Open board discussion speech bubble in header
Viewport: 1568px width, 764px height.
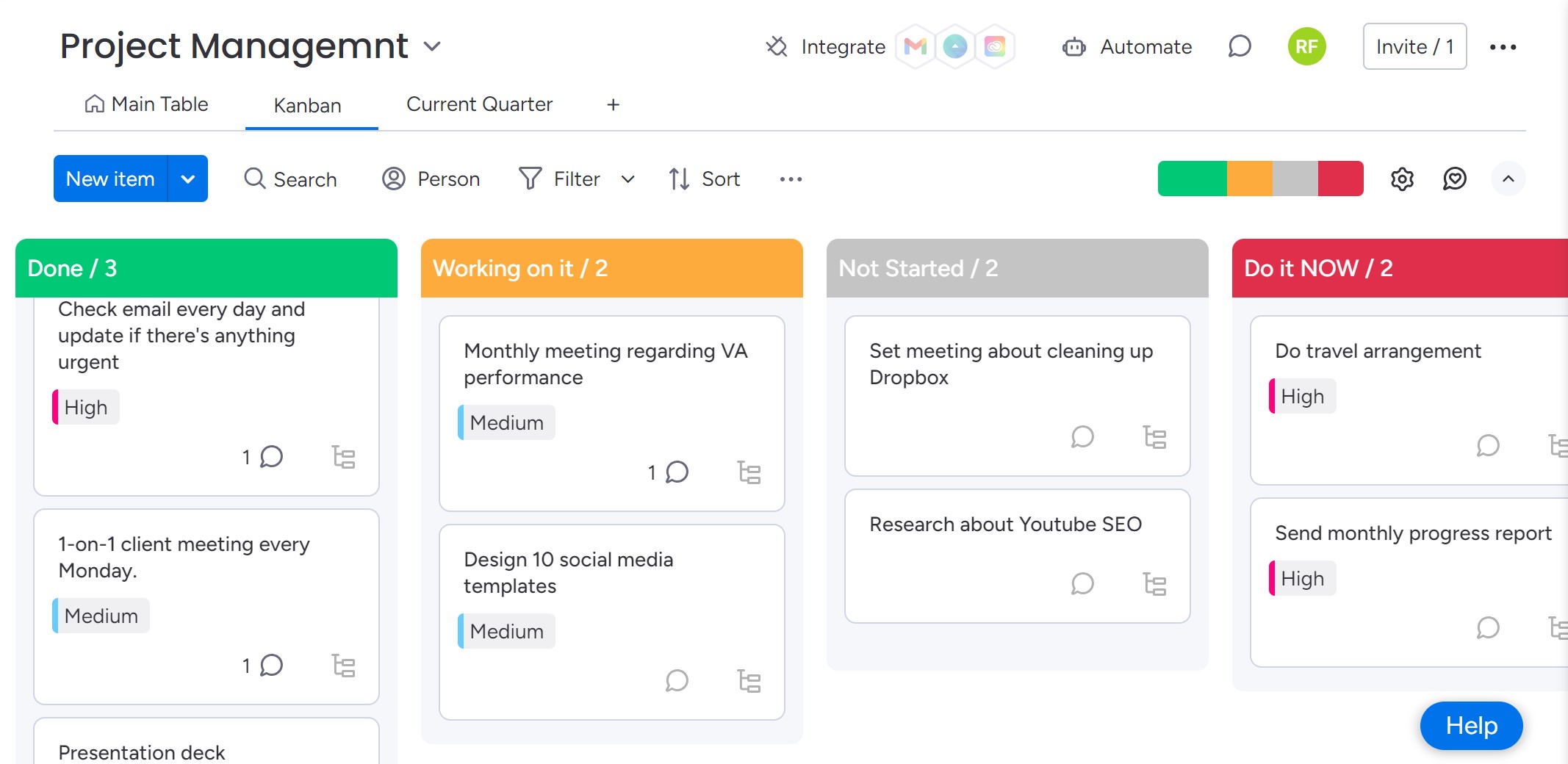(x=1240, y=47)
